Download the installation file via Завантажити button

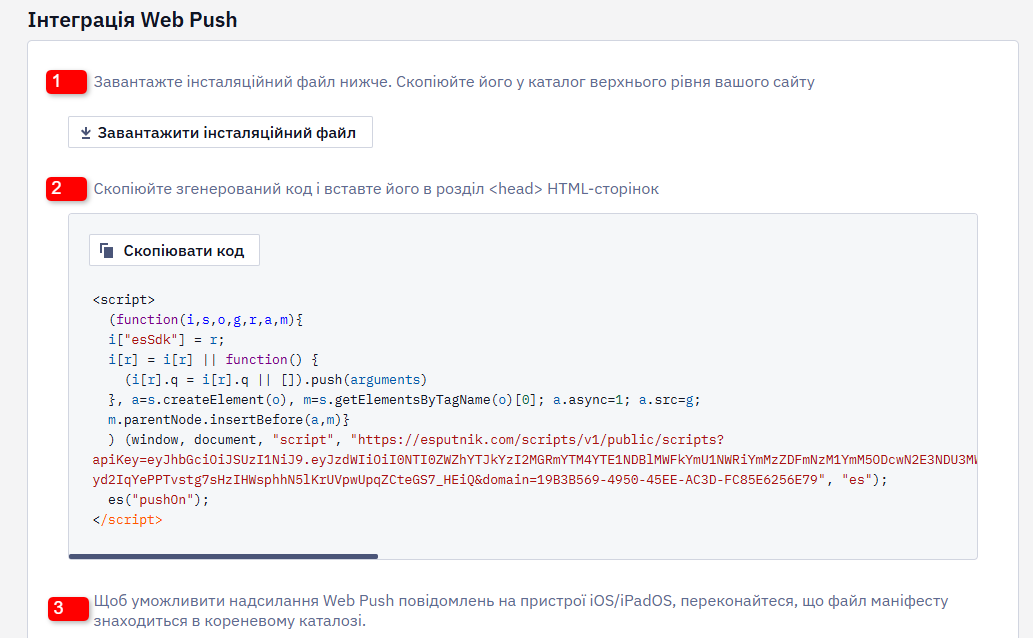pyautogui.click(x=220, y=132)
